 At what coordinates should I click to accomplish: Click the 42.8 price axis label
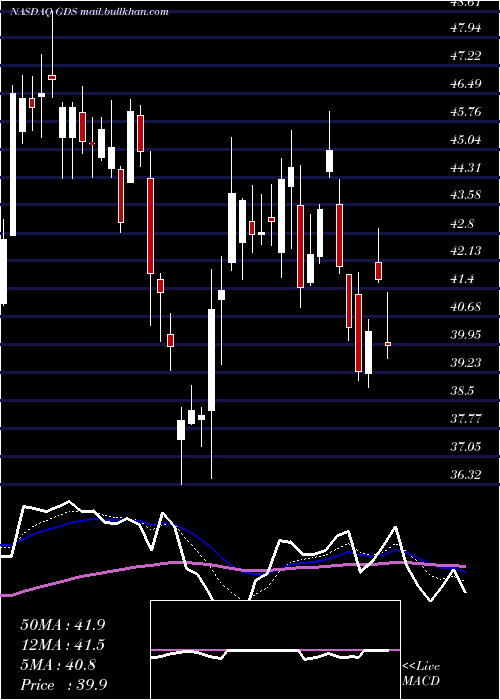[463, 224]
